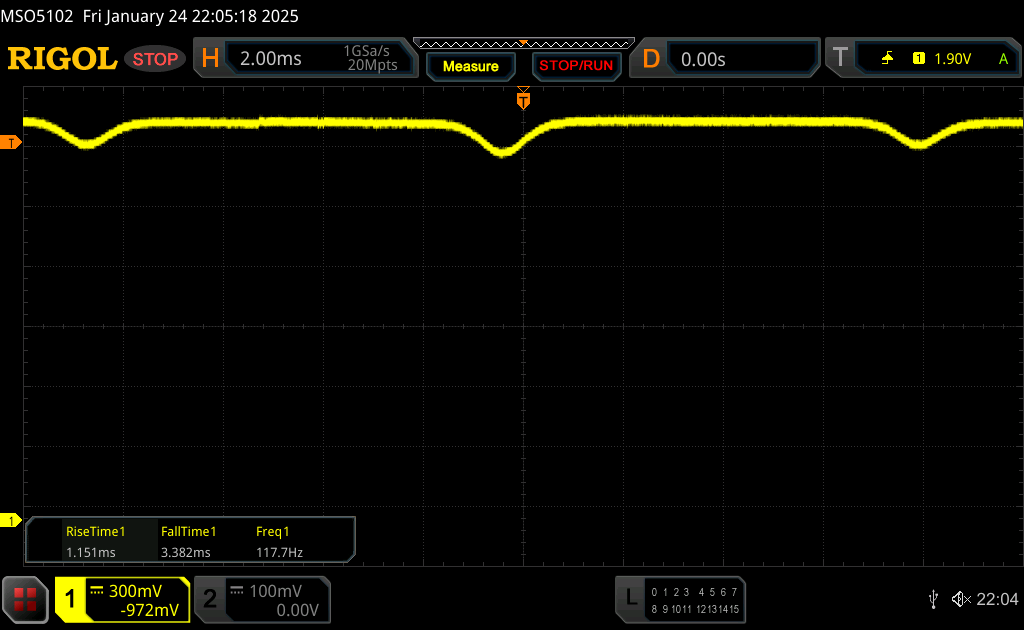Viewport: 1024px width, 630px height.
Task: Open the red grid function menu icon
Action: tap(25, 599)
